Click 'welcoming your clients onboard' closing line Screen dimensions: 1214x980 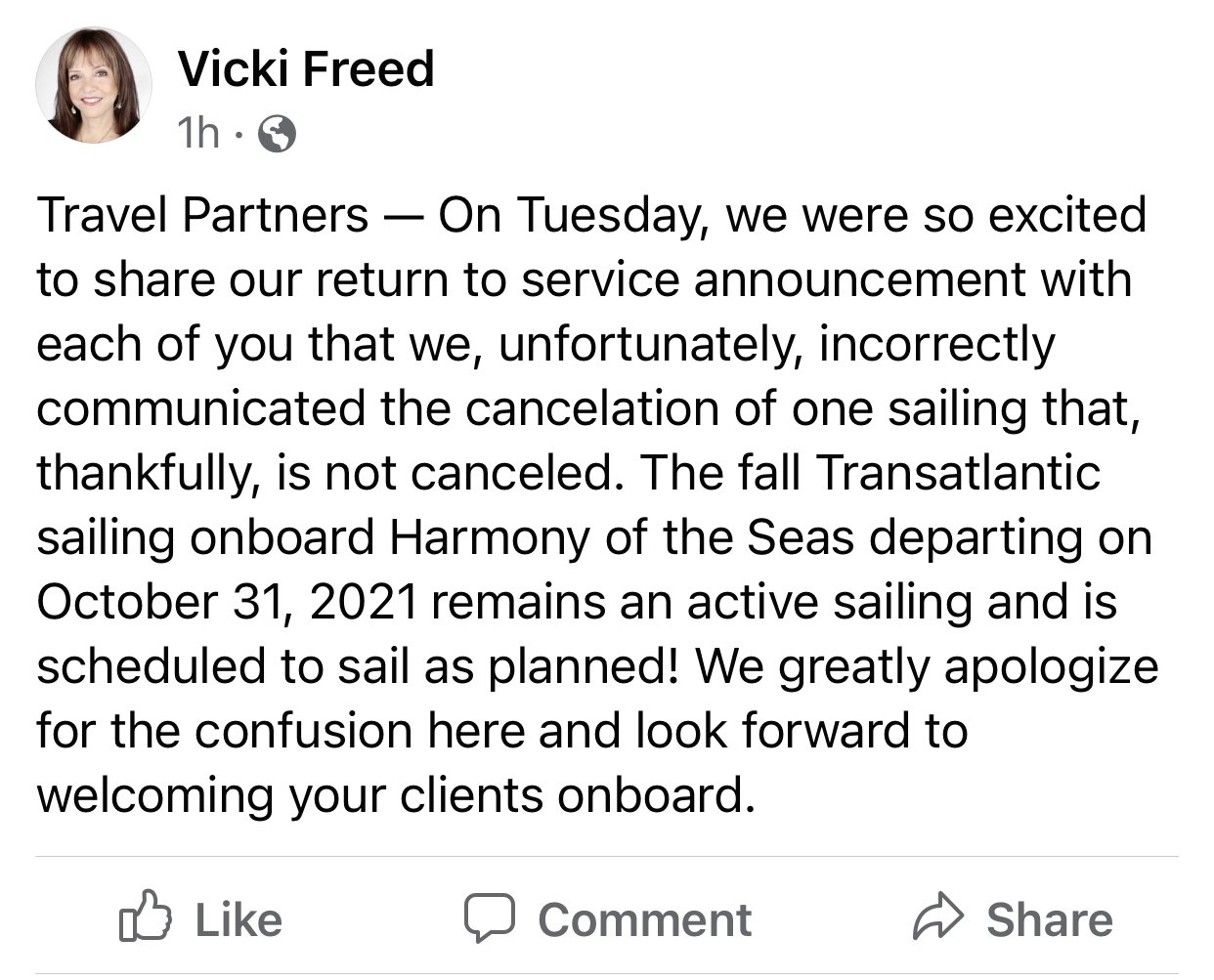point(396,796)
